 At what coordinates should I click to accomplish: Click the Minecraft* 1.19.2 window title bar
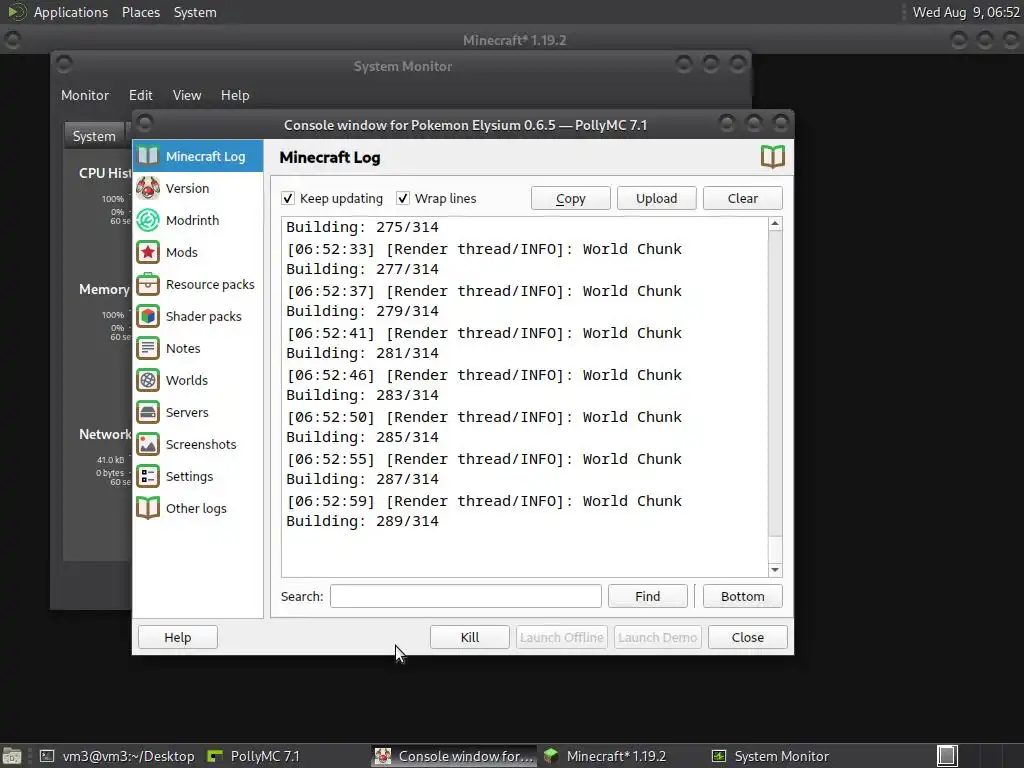[514, 40]
